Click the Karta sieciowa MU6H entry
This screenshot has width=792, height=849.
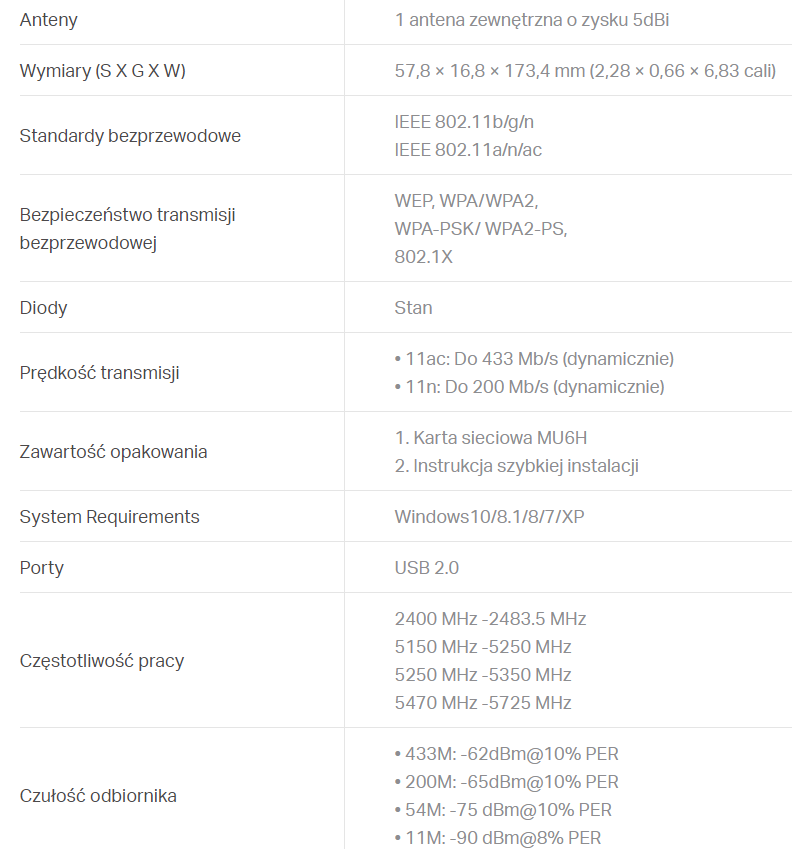[491, 438]
